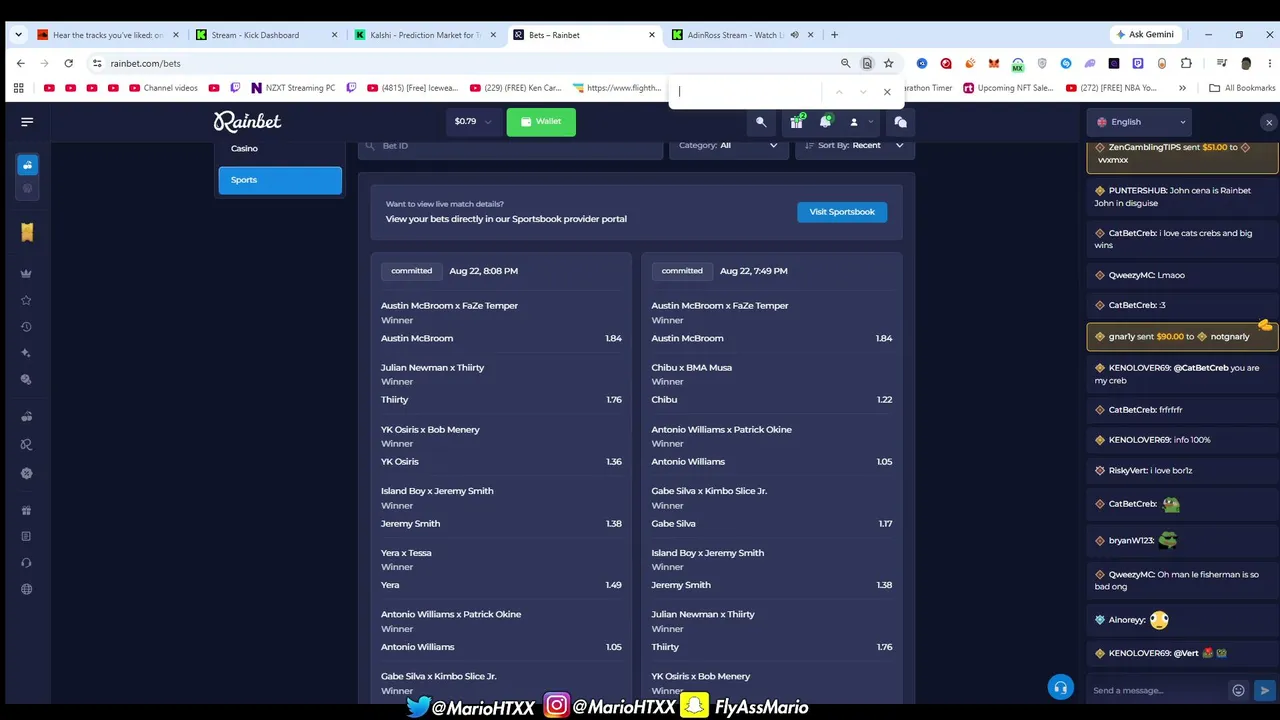Switch to the Hear the tracks you've liked tab
Viewport: 1280px width, 720px height.
click(107, 35)
